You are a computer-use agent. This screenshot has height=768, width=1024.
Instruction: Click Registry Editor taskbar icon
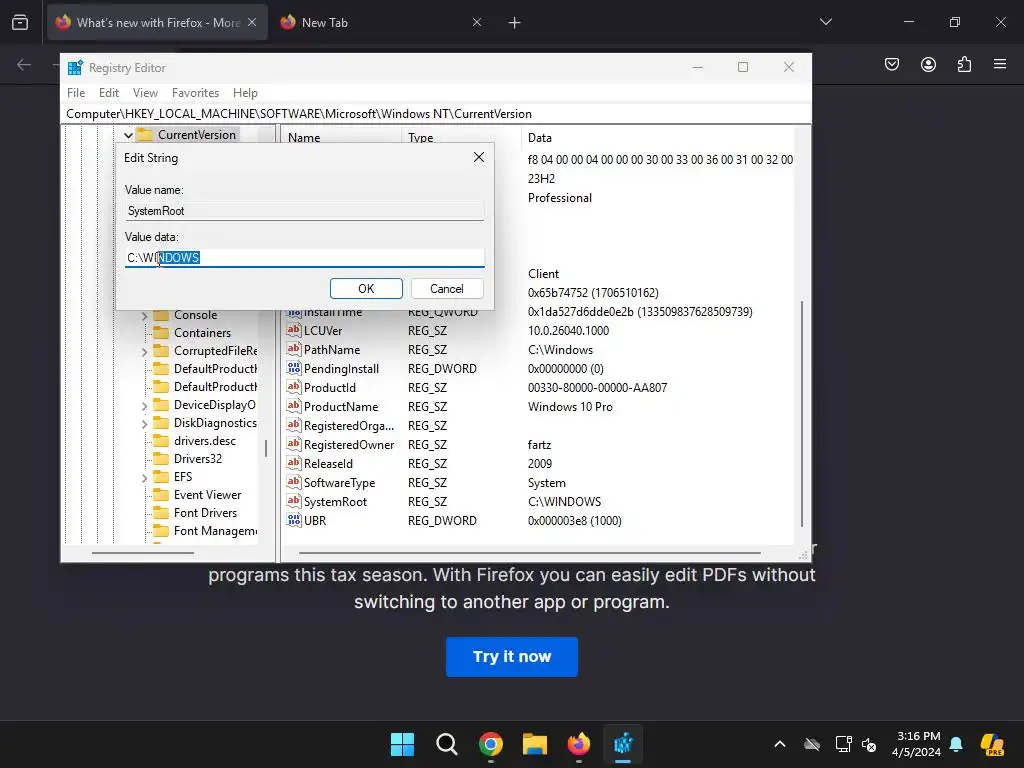[x=623, y=744]
